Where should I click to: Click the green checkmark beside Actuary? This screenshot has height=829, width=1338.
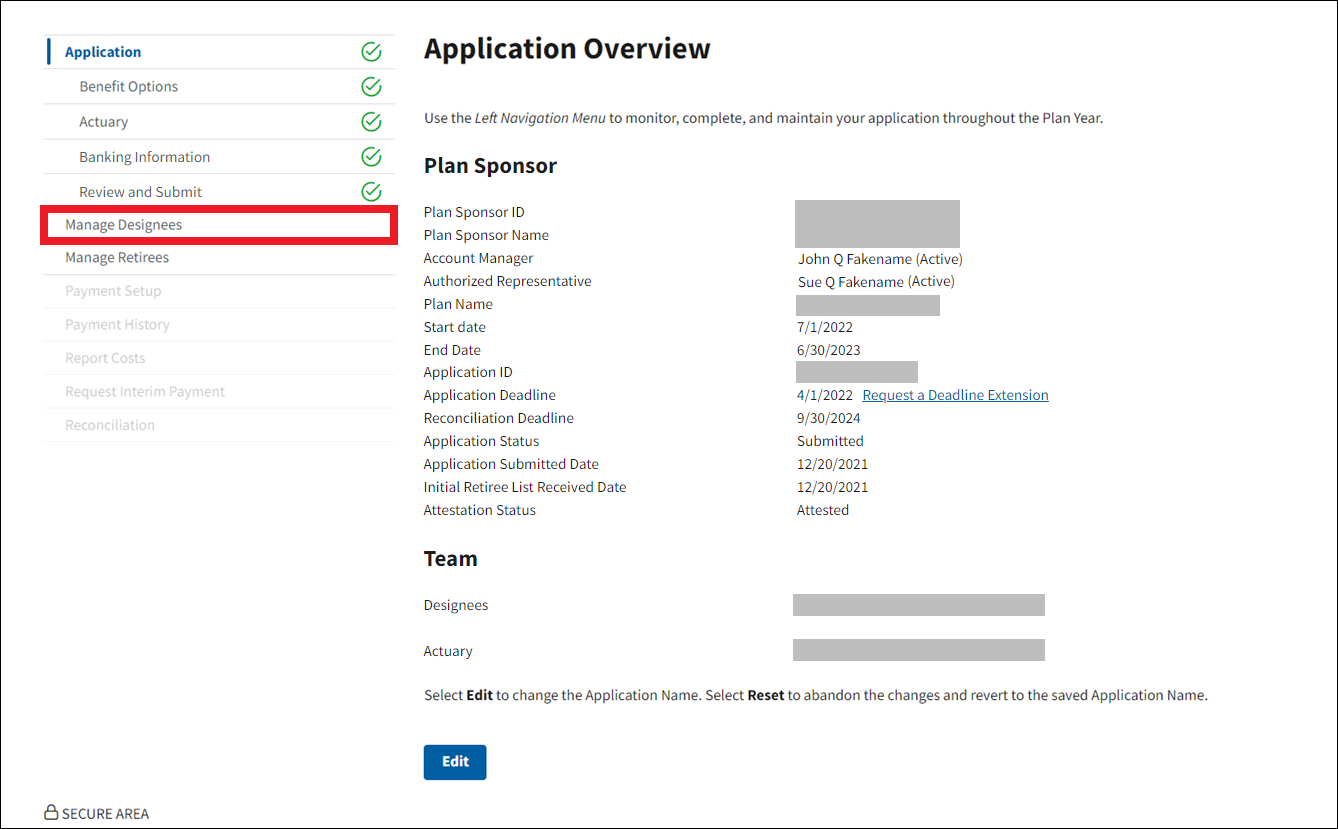(371, 122)
